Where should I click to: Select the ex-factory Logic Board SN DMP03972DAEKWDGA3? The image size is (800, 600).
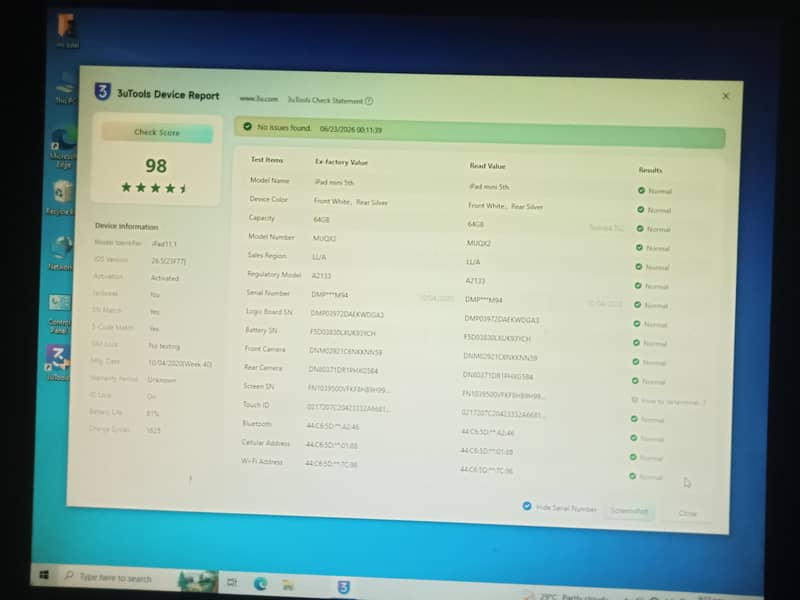(x=347, y=314)
